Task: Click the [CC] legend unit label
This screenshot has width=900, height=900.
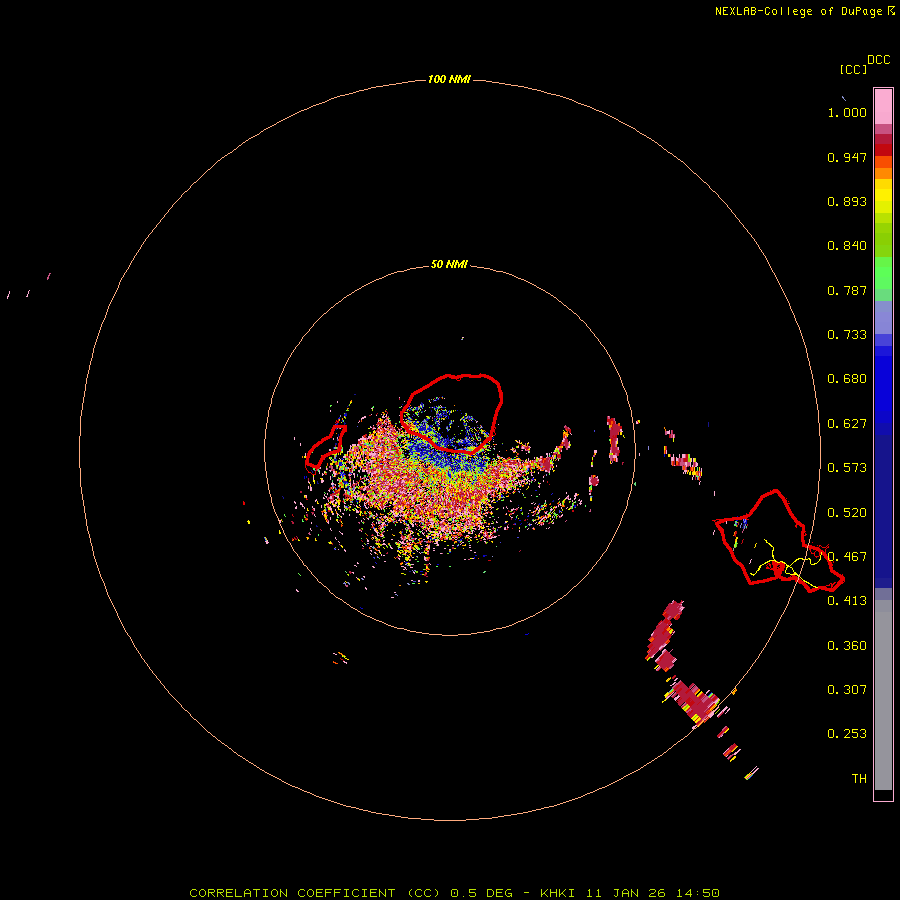Action: [853, 69]
